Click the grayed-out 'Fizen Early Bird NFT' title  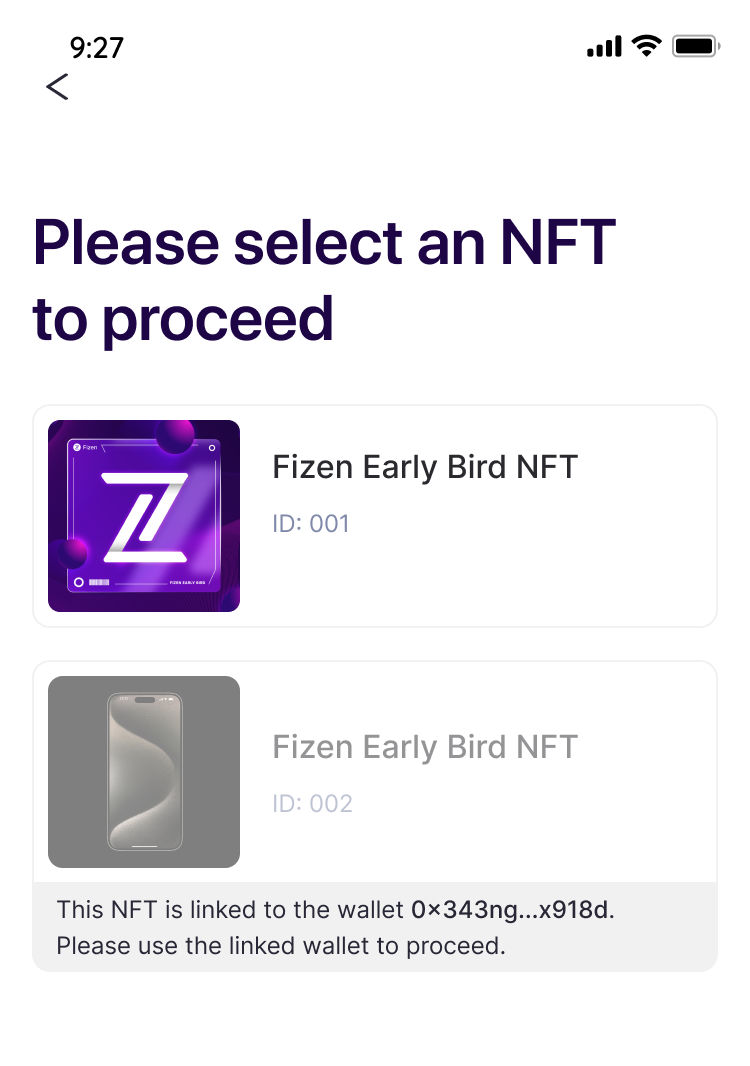(425, 747)
